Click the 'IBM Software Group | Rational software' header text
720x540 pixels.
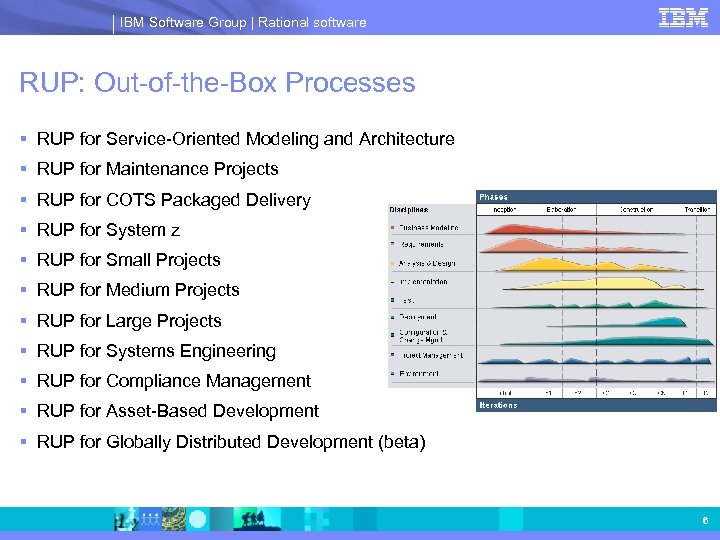(x=243, y=22)
